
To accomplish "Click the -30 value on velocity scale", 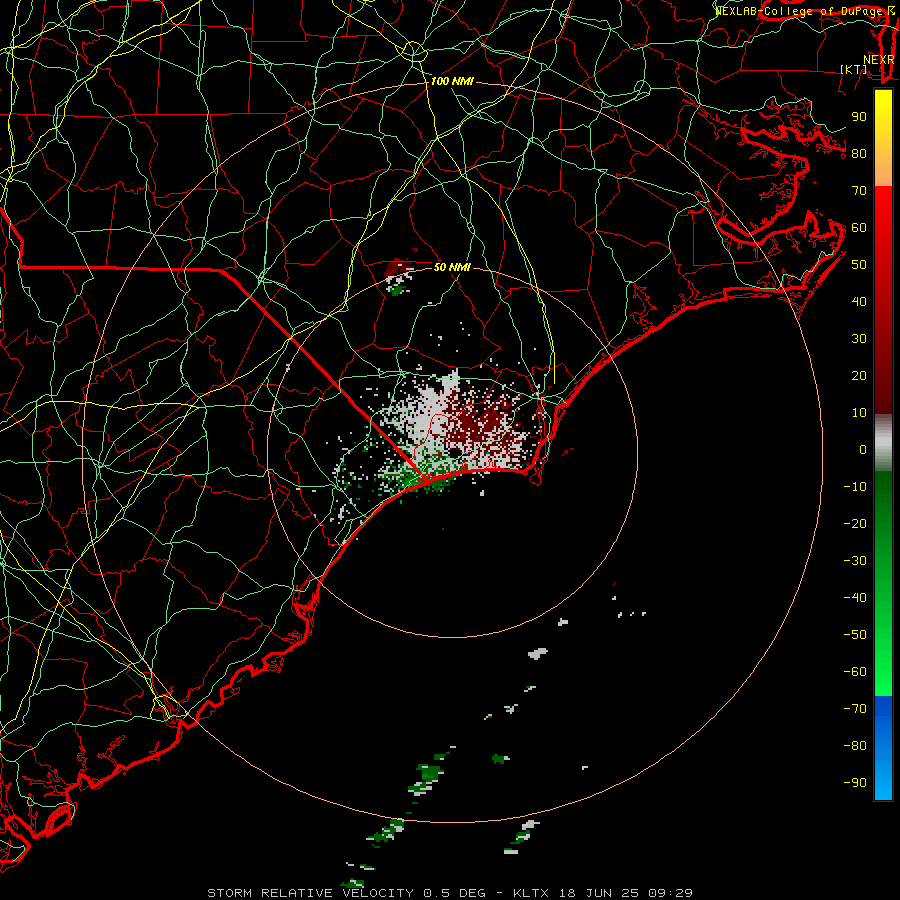I will (855, 561).
